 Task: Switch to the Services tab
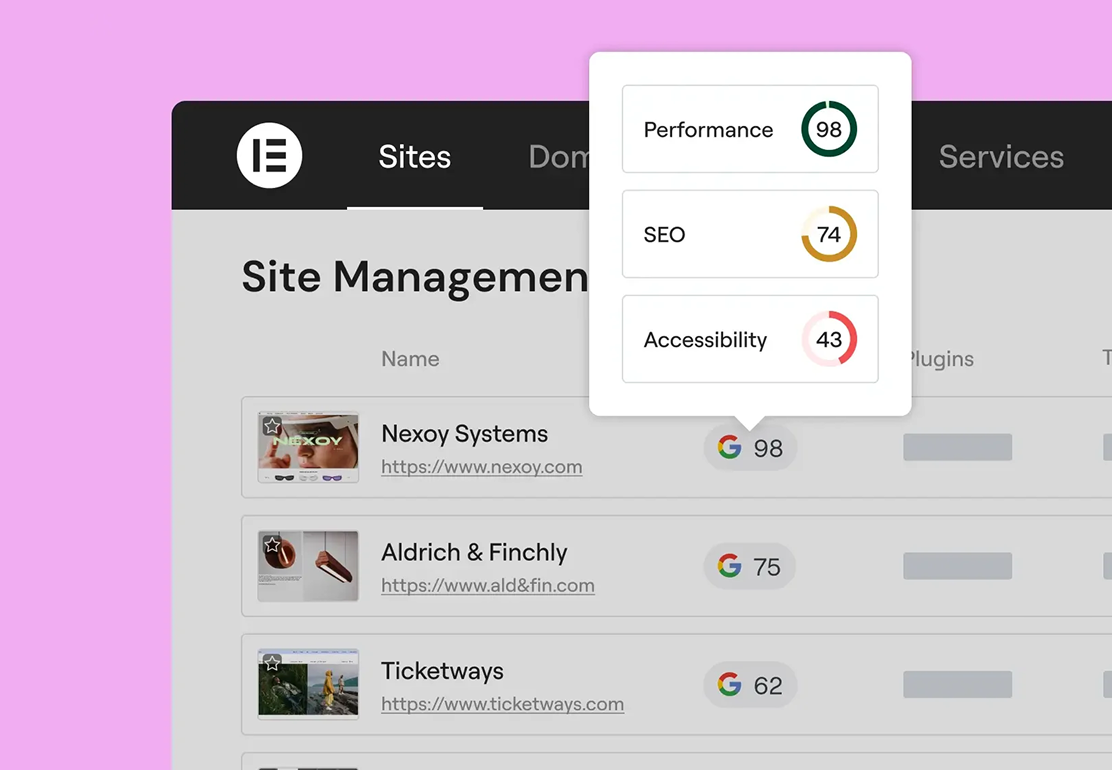[1001, 157]
